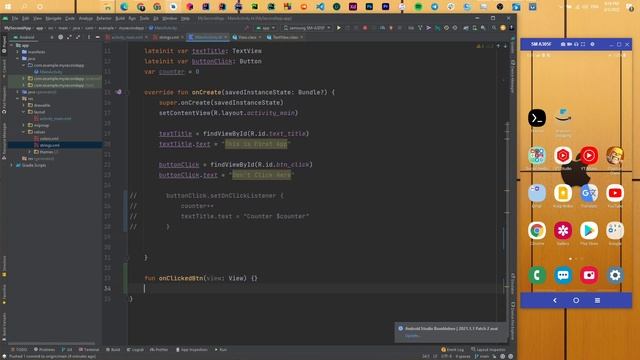Collapse the values folder
Image resolution: width=640 pixels, height=360 pixels.
click(24, 132)
